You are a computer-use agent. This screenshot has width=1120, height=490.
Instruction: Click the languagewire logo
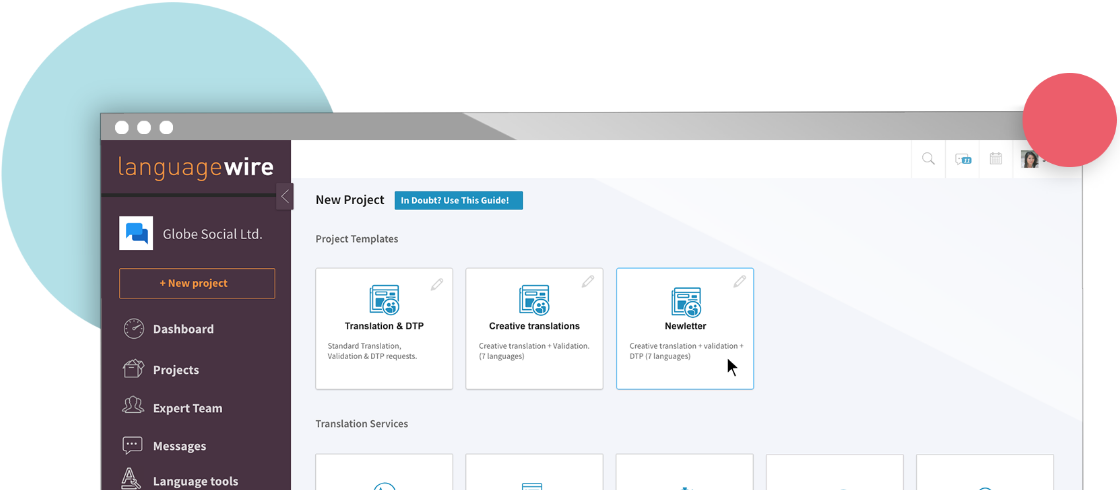[195, 167]
